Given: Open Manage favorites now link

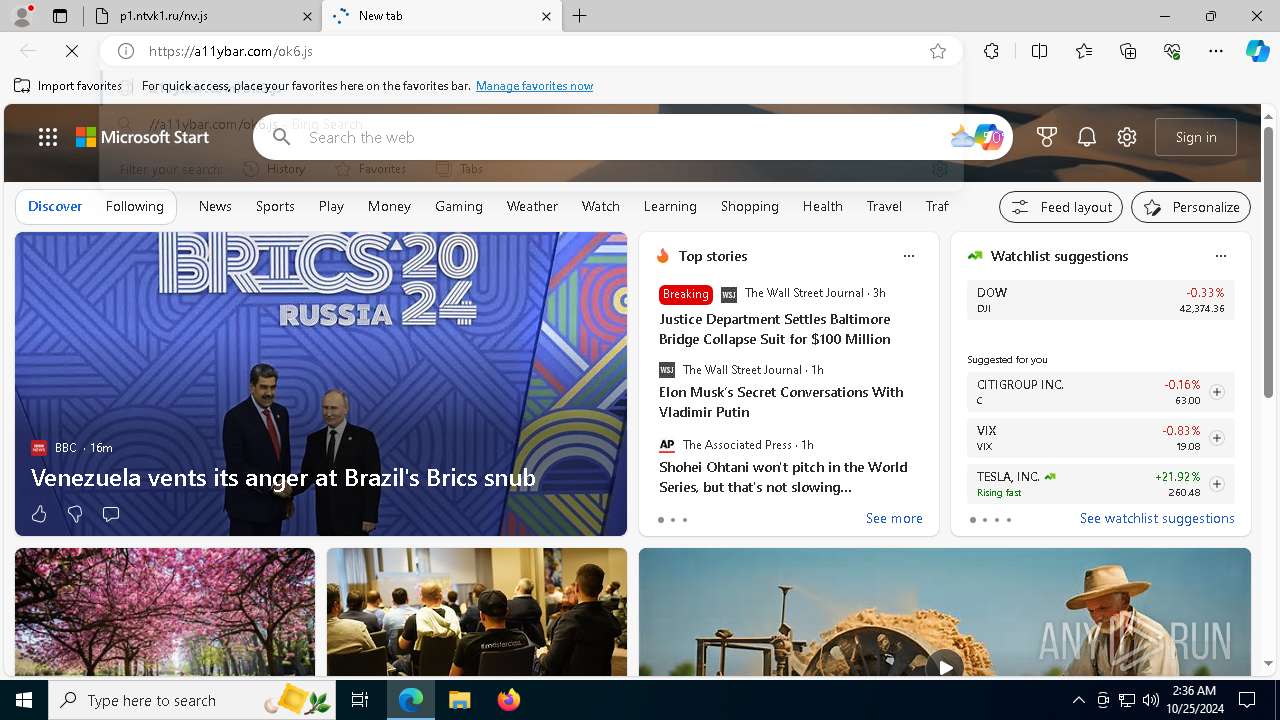Looking at the screenshot, I should tap(534, 86).
